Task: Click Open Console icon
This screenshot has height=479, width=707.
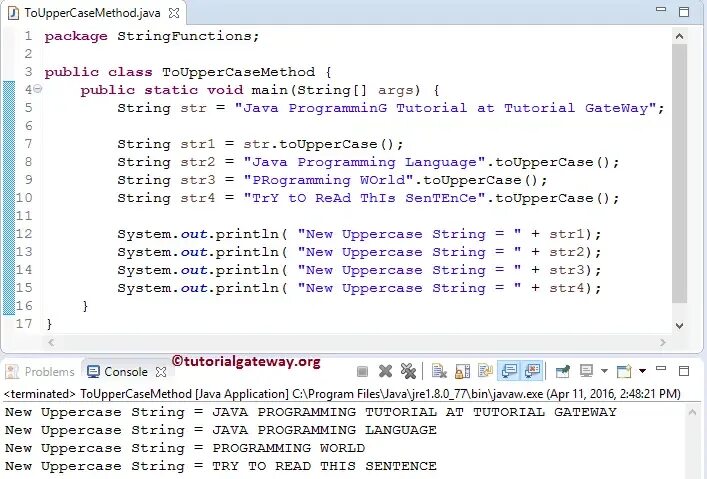Action: [x=624, y=371]
